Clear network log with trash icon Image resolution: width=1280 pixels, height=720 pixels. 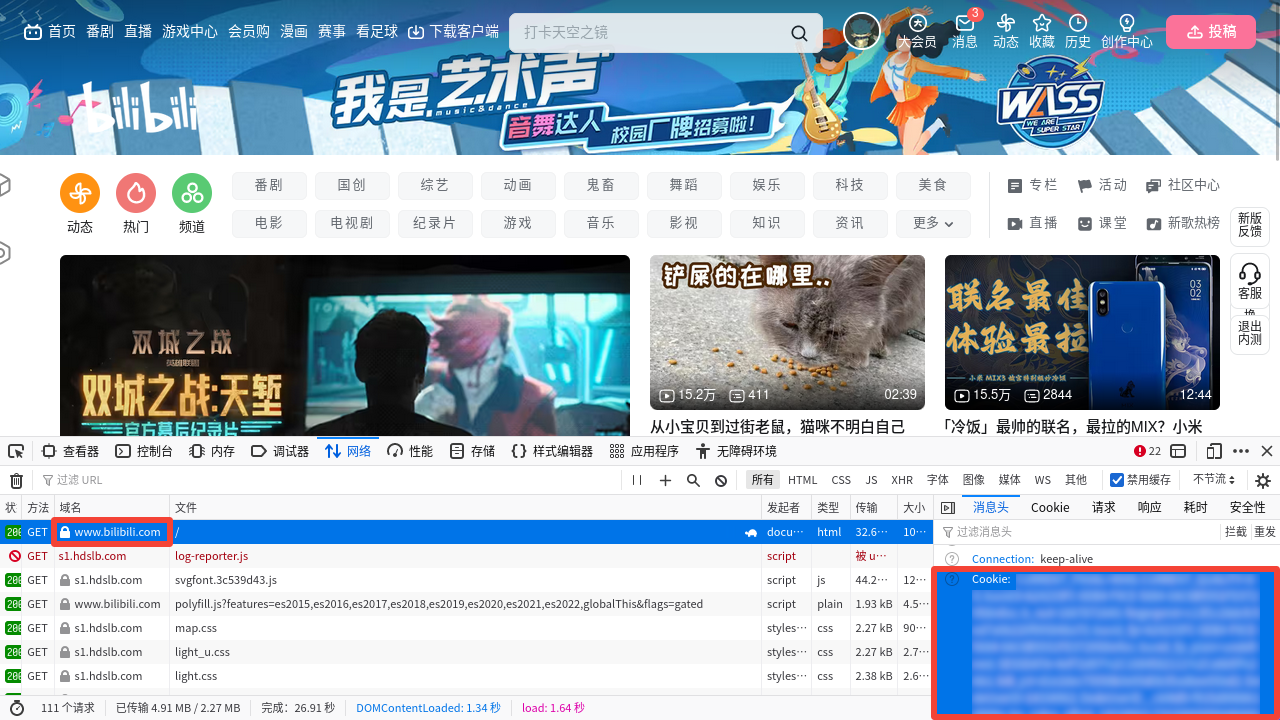16,481
